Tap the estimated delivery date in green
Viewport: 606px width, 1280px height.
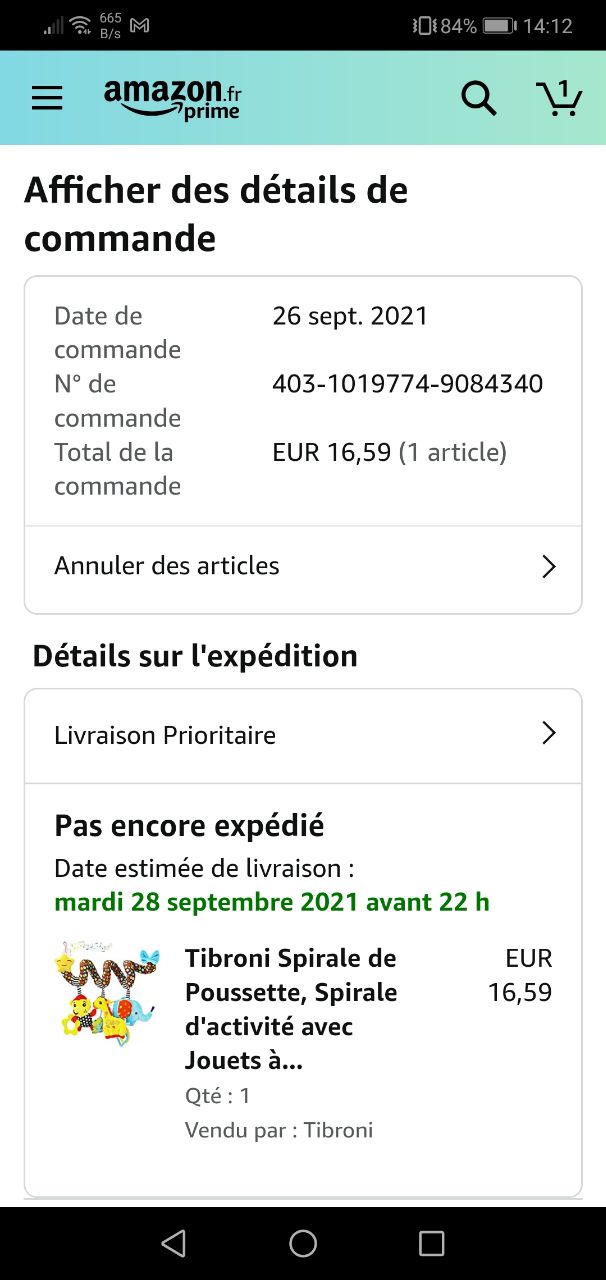(x=272, y=902)
